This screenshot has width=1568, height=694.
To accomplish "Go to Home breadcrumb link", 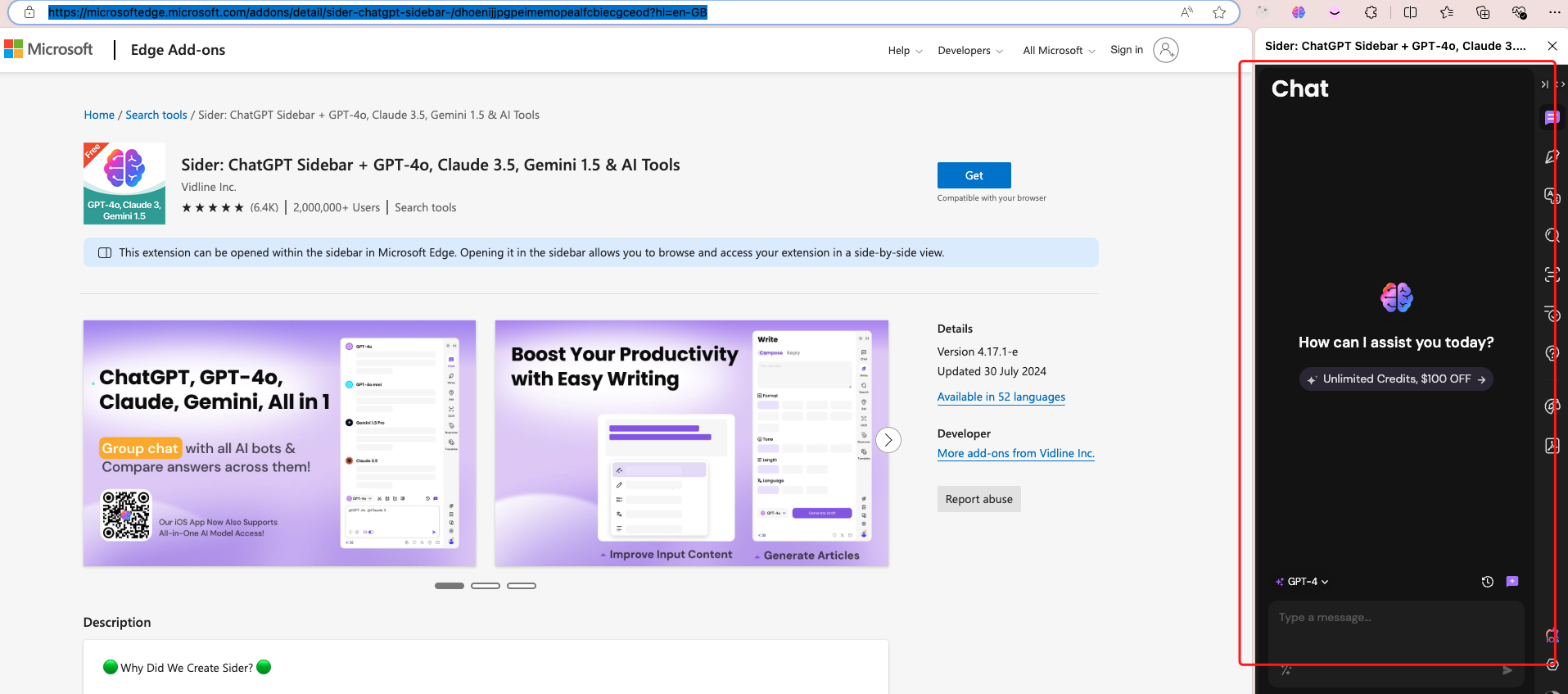I will coord(99,115).
